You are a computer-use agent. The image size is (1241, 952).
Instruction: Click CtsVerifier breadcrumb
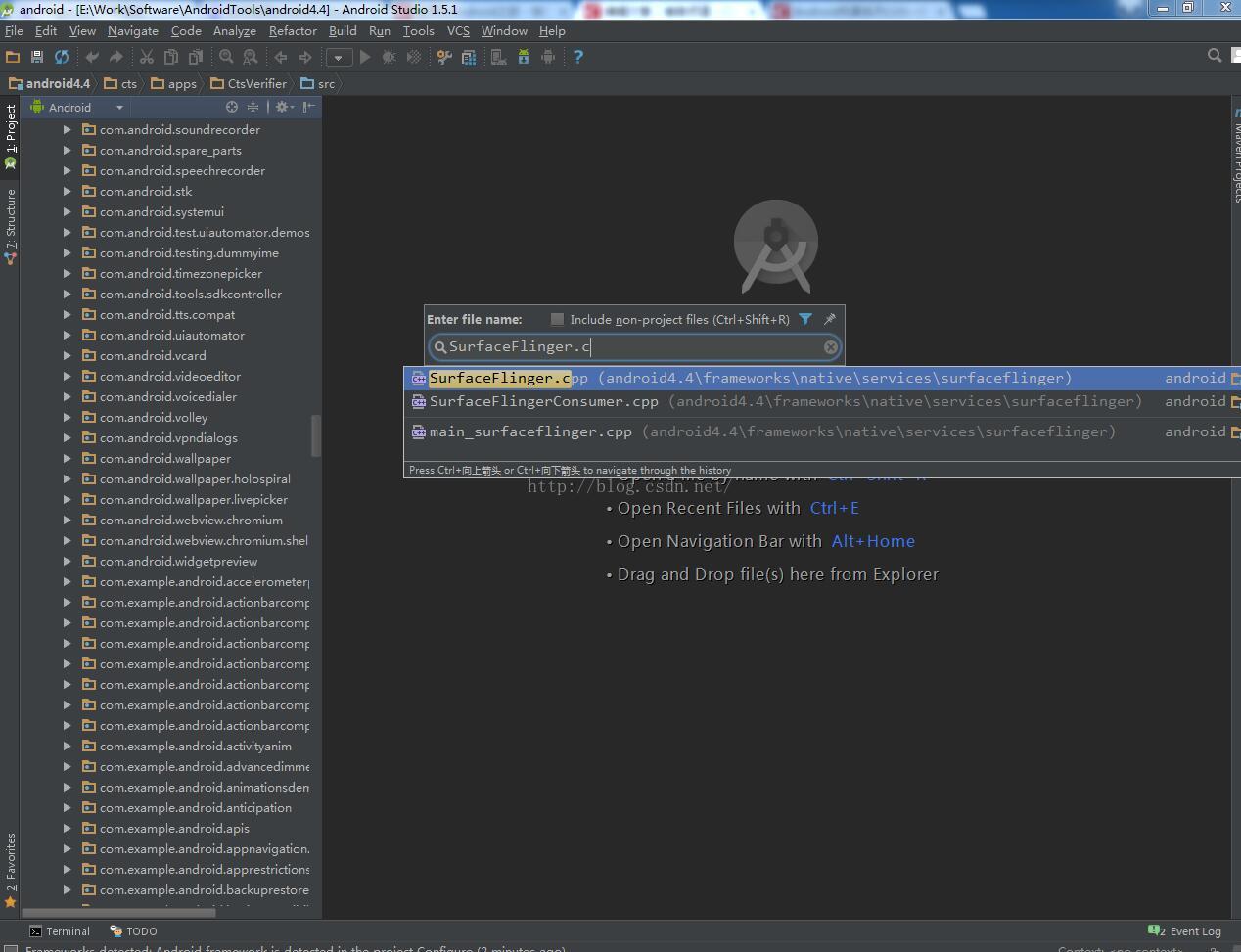[248, 83]
